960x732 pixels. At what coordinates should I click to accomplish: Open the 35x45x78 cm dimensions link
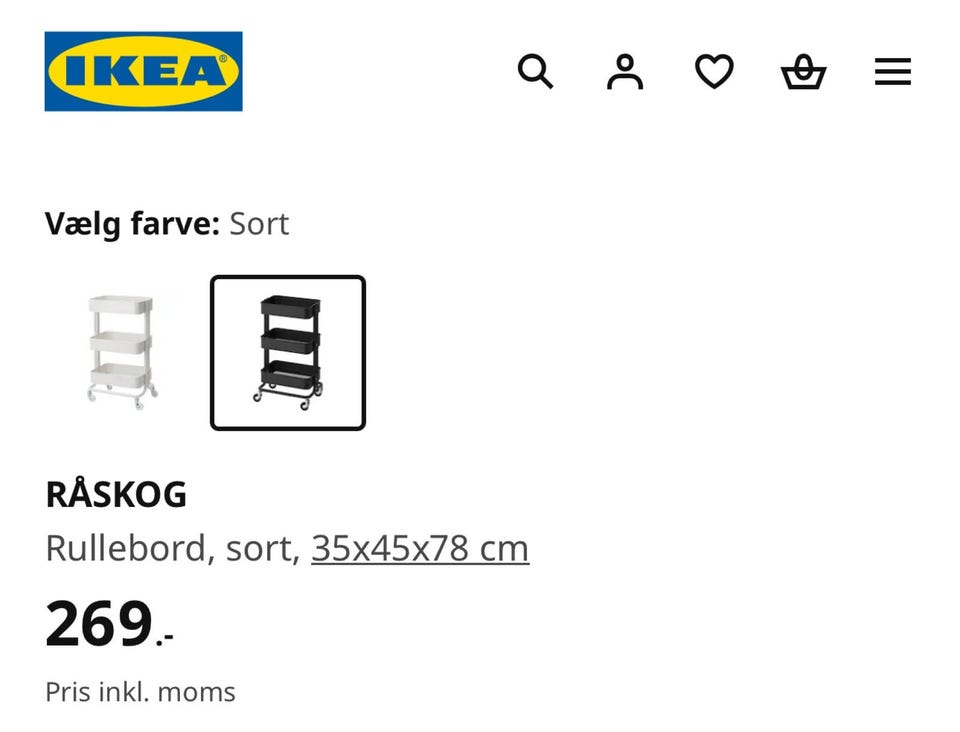(x=420, y=548)
